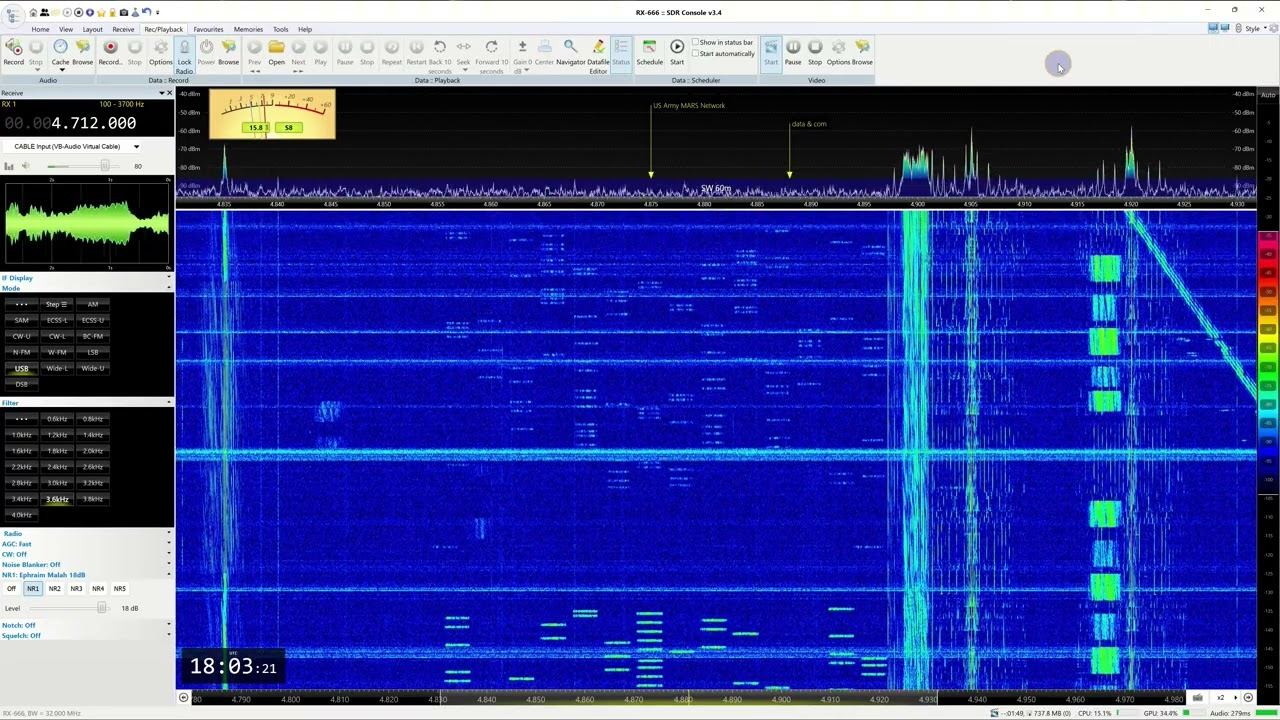The height and width of the screenshot is (720, 1280).
Task: Open Data Record Options gear
Action: [160, 51]
